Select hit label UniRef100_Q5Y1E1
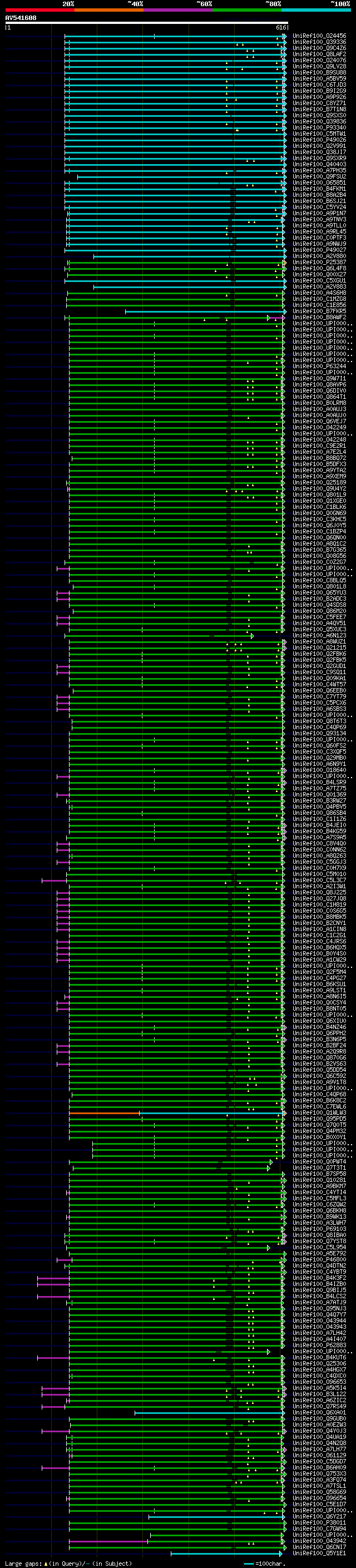This screenshot has height=1568, width=356. (319, 1554)
